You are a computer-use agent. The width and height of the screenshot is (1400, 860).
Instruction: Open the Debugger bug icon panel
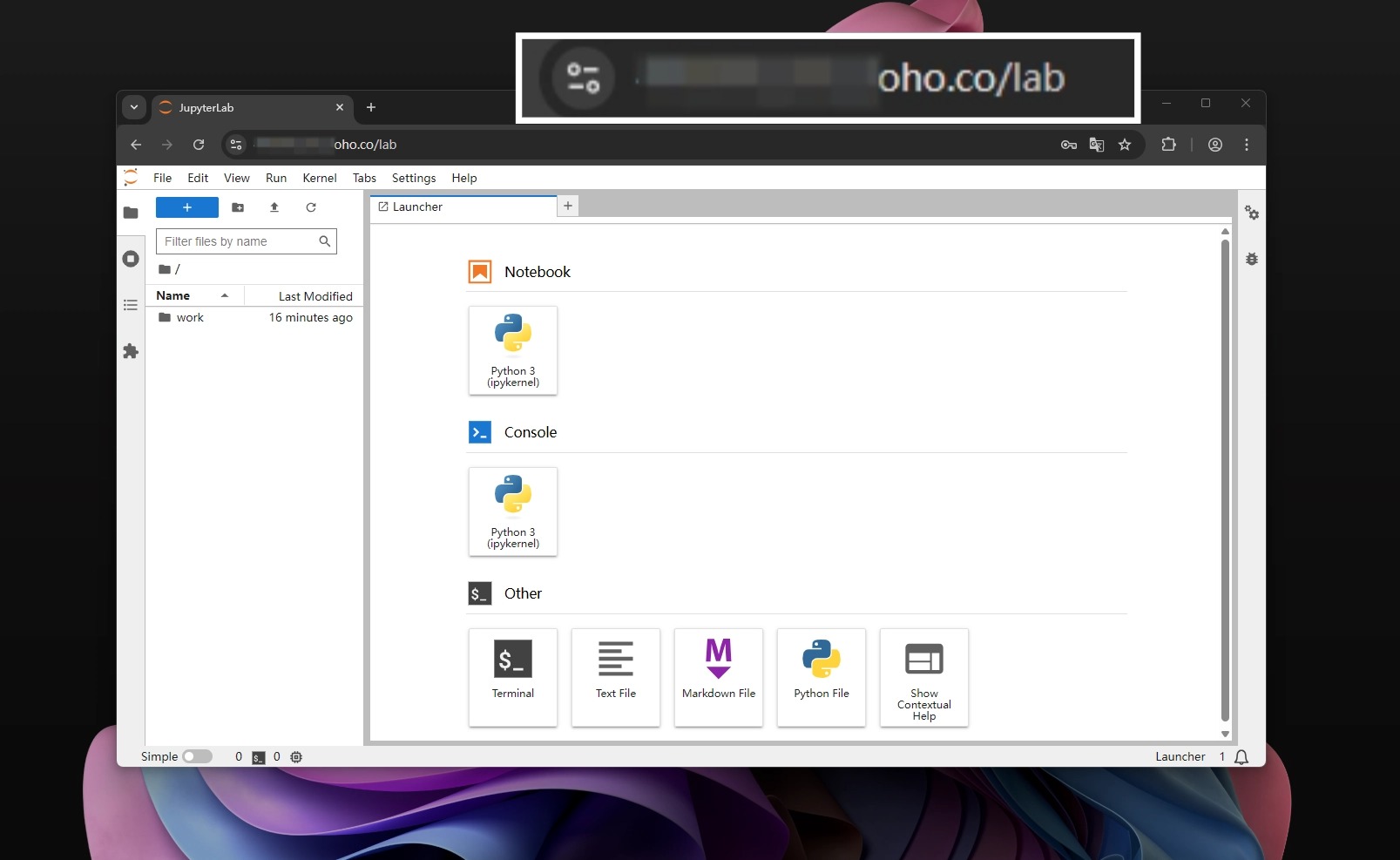coord(1252,259)
